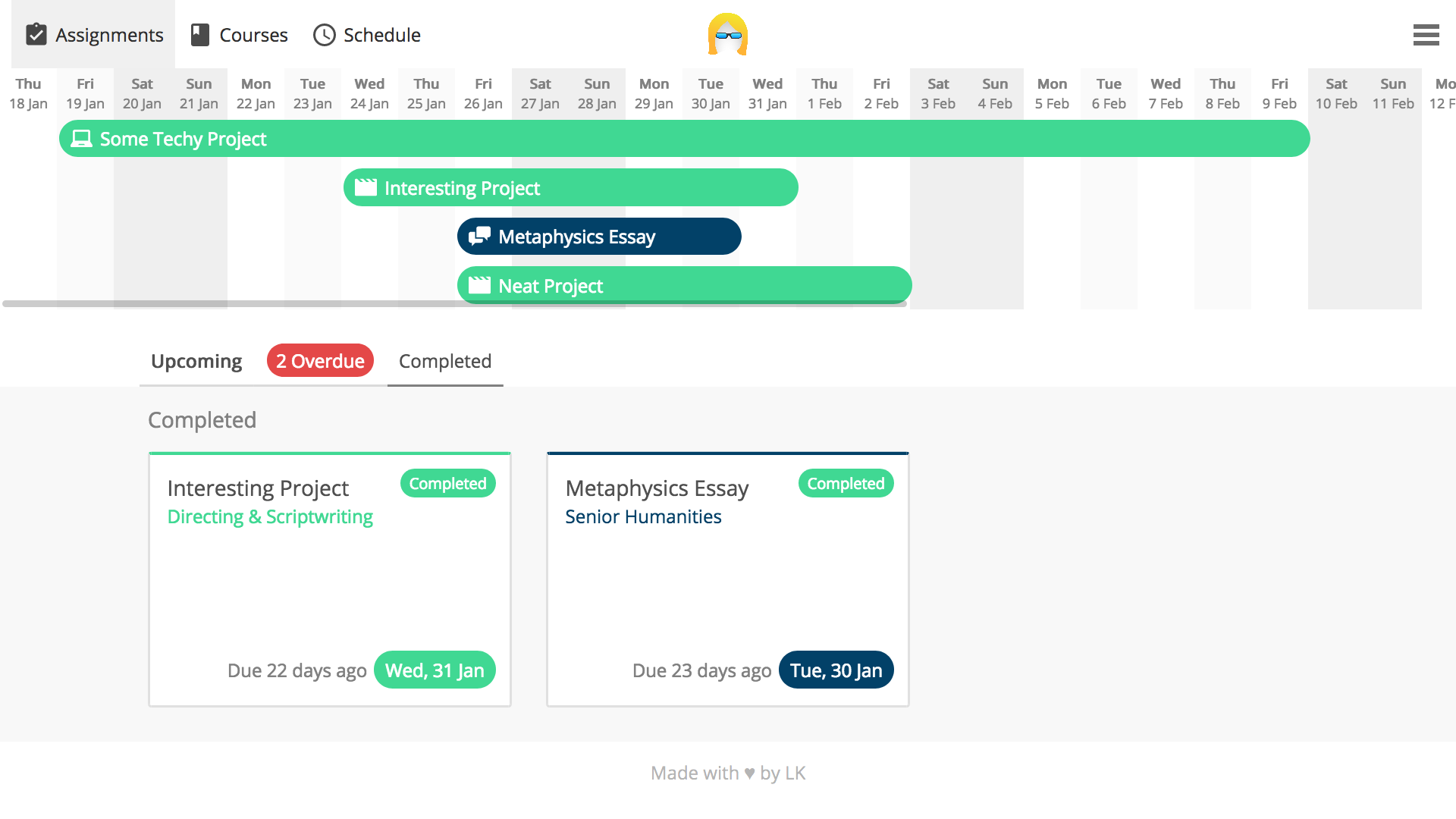Click chat bubbles icon on Metaphysics Essay
Image resolution: width=1456 pixels, height=819 pixels.
479,237
